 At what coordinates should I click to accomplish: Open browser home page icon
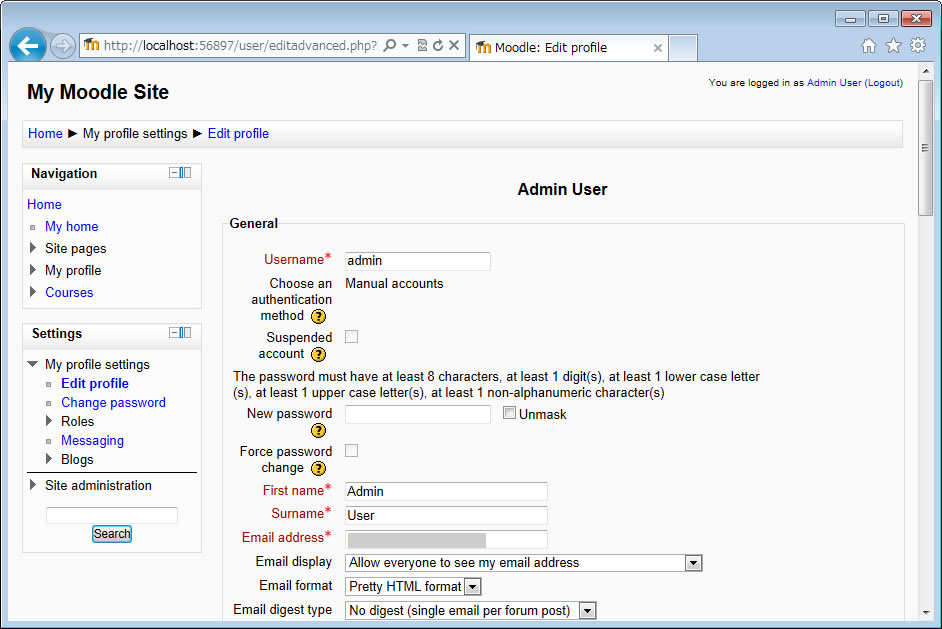[x=868, y=46]
